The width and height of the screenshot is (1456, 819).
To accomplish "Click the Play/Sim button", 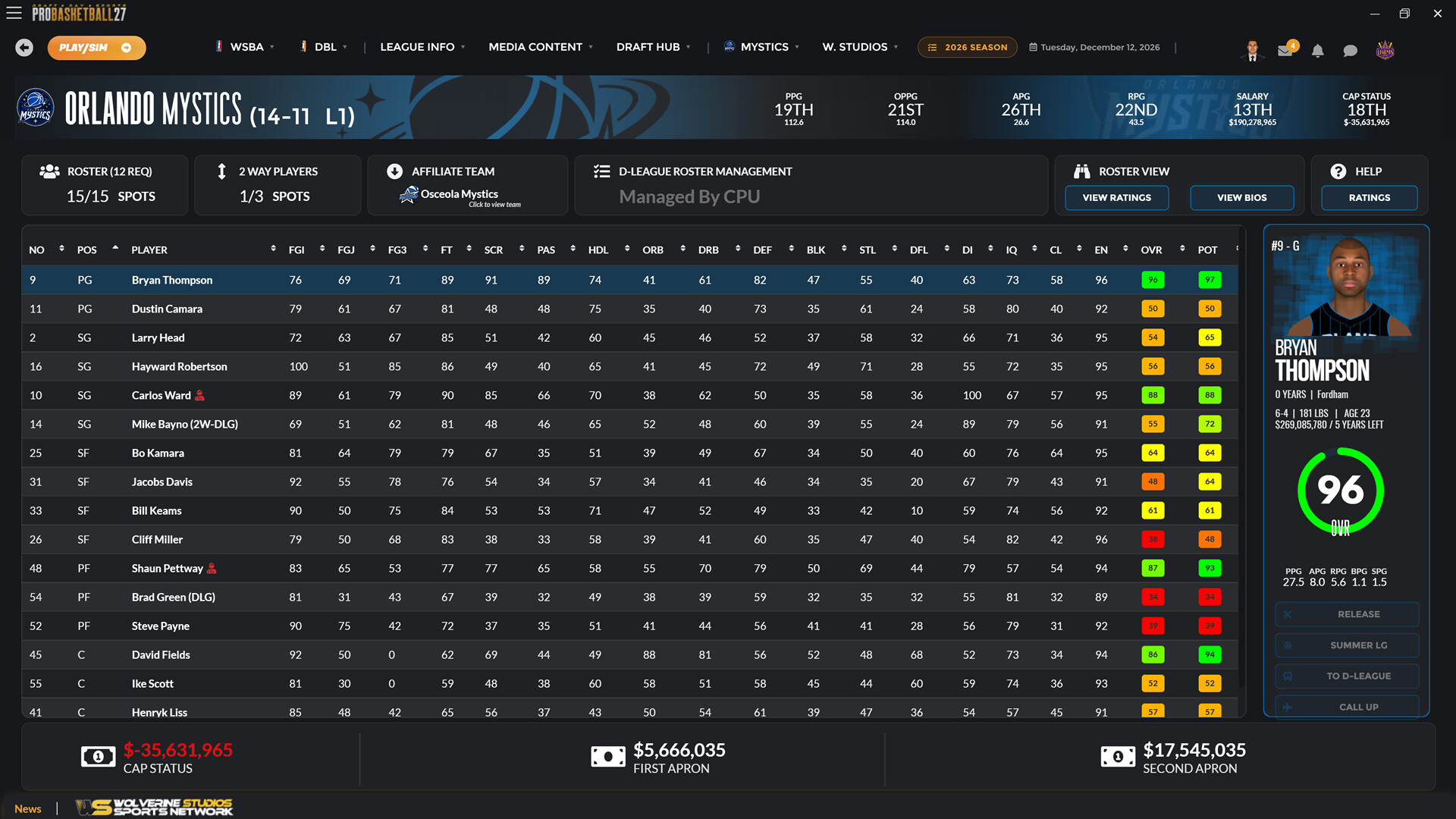I will tap(96, 48).
